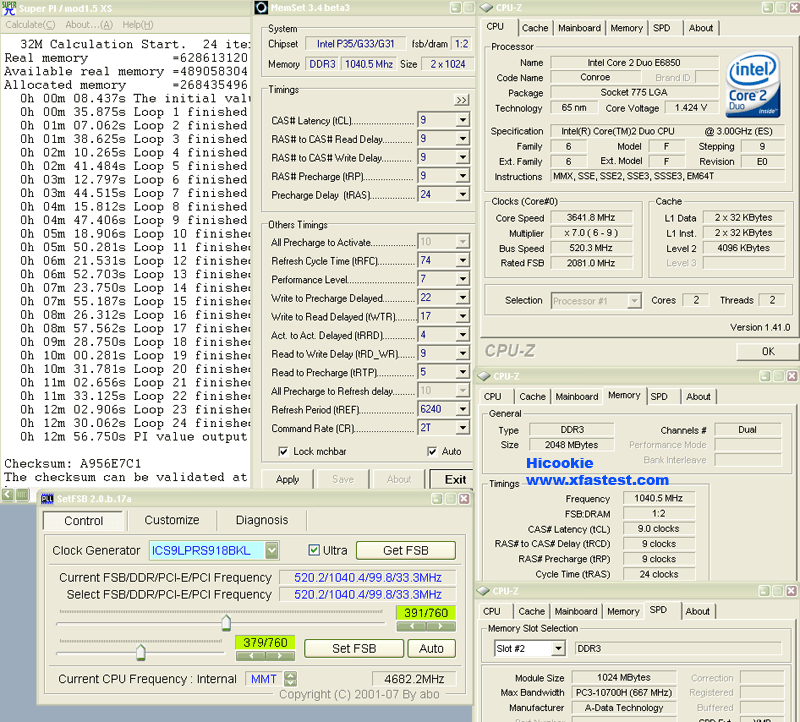Click the www.xfastest.com link text
800x722 pixels.
click(597, 480)
